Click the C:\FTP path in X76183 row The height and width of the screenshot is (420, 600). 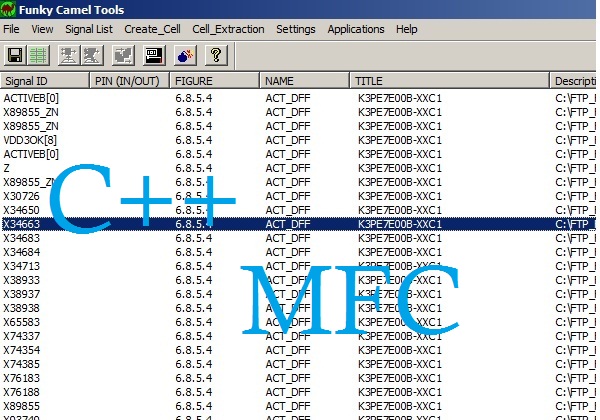(575, 378)
